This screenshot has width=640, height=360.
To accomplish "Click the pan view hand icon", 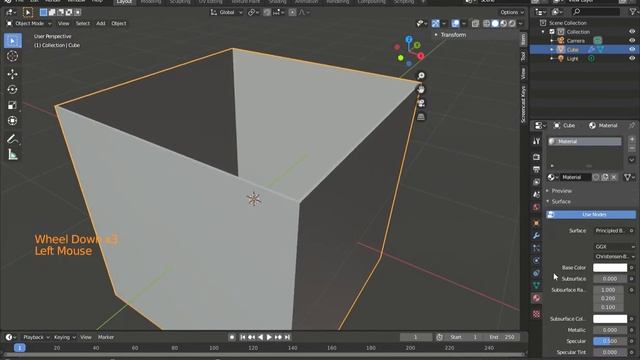I will [x=421, y=90].
